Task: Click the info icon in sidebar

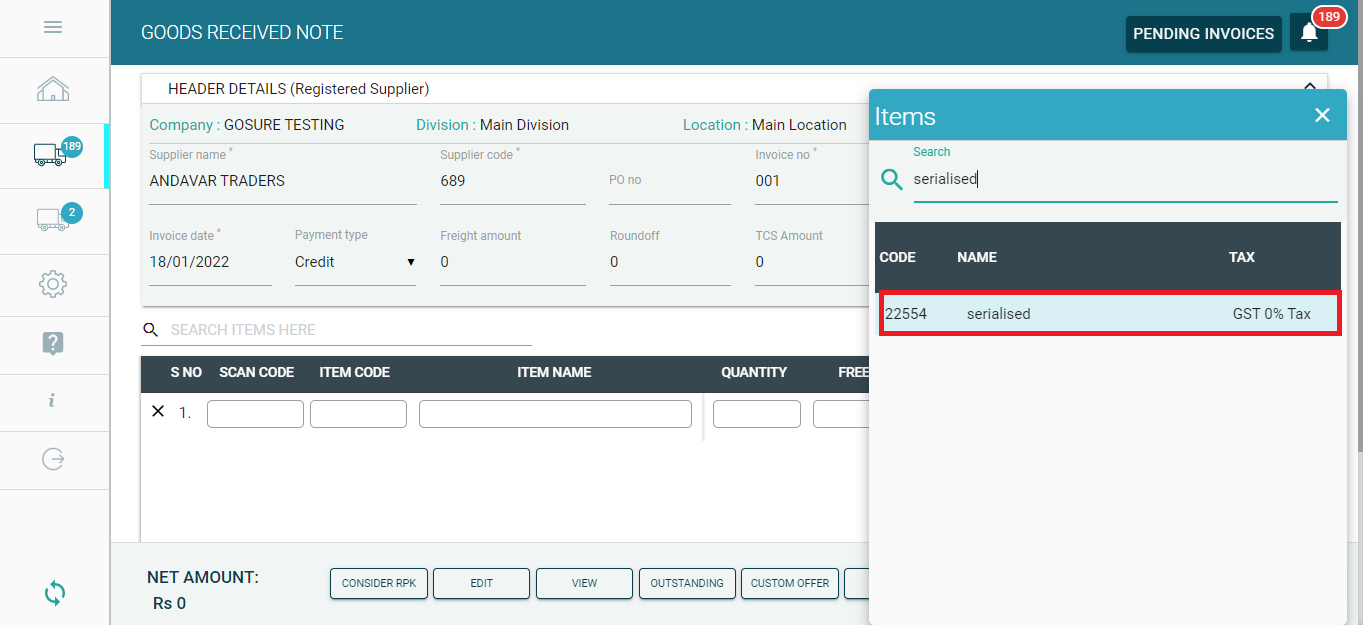Action: 52,401
